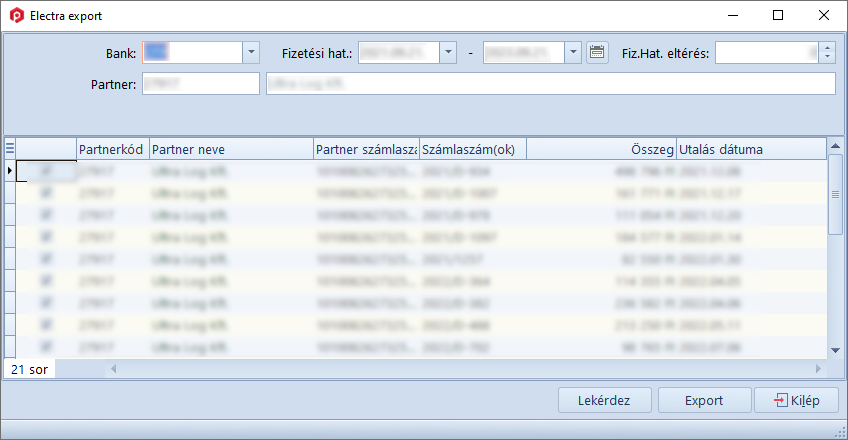Image resolution: width=848 pixels, height=440 pixels.
Task: Toggle the checkbox in the first grid row
Action: coord(47,171)
